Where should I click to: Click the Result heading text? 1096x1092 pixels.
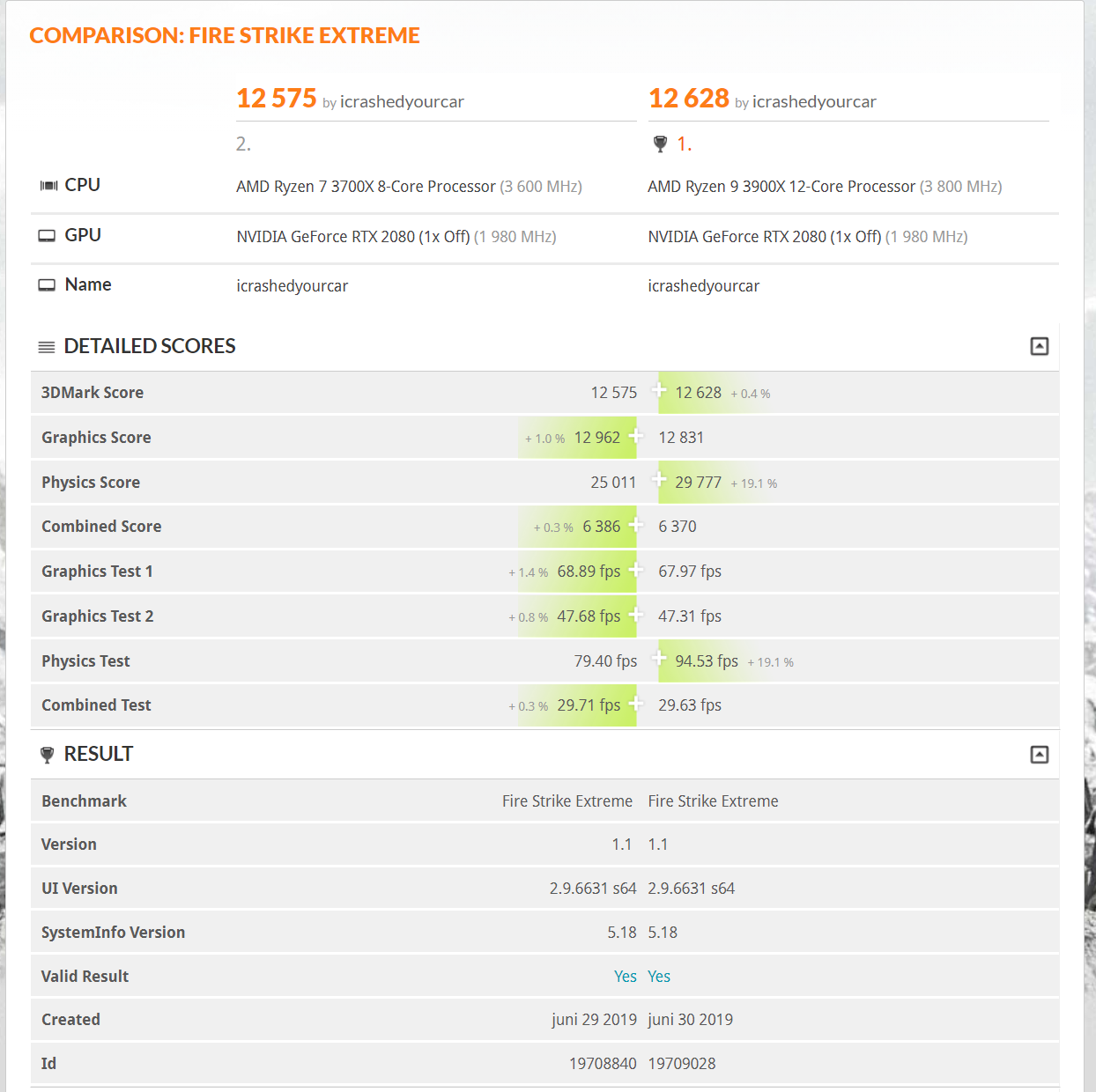(x=99, y=754)
